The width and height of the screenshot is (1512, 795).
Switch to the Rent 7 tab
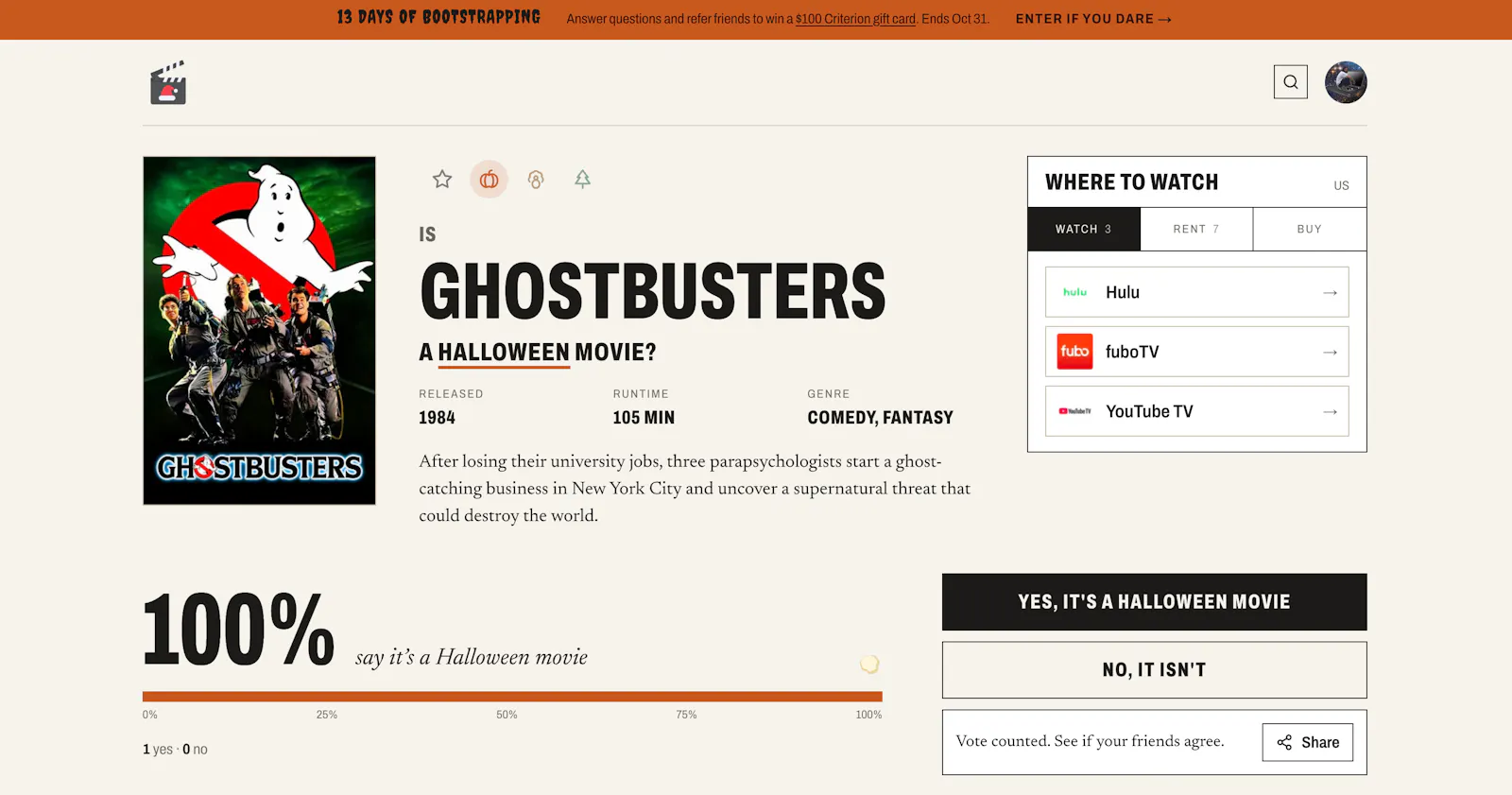coord(1196,229)
